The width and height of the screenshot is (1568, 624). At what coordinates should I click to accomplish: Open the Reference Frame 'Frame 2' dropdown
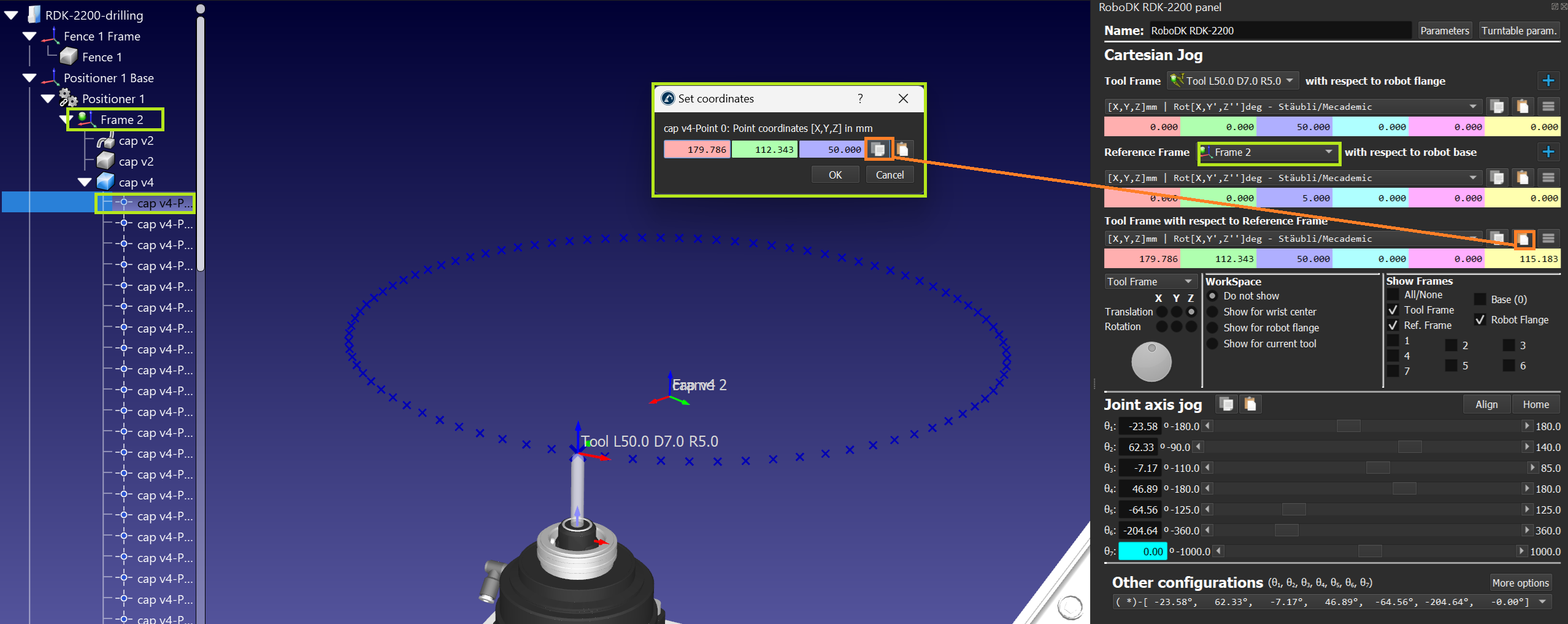(x=1268, y=152)
